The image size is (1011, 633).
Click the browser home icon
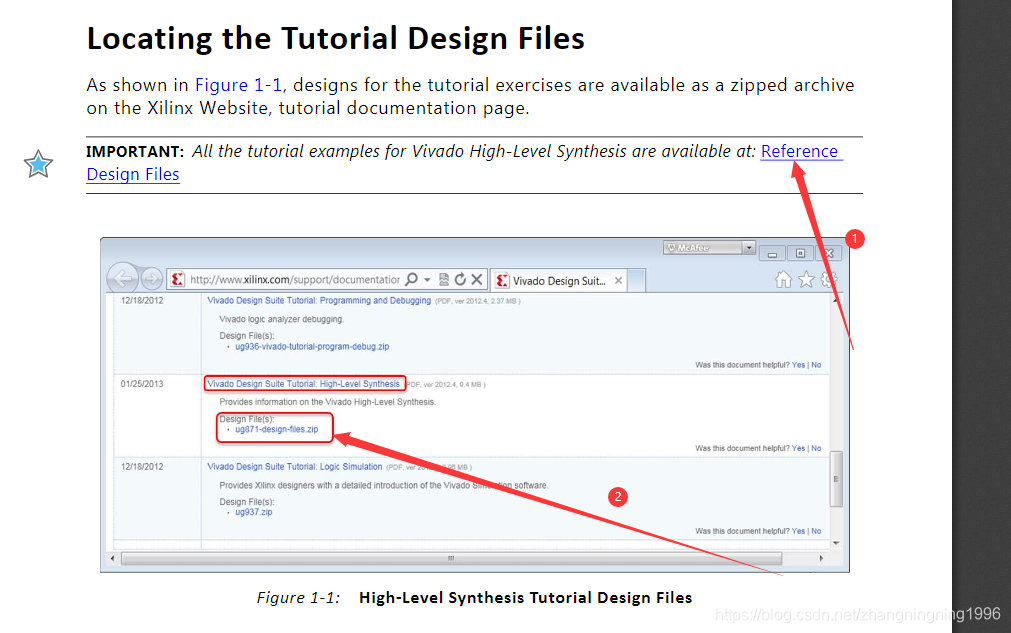tap(783, 279)
